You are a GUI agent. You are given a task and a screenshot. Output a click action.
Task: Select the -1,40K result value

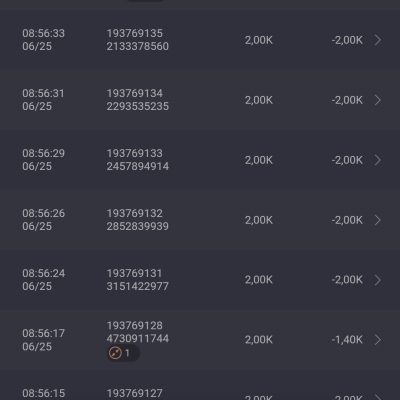(x=347, y=340)
